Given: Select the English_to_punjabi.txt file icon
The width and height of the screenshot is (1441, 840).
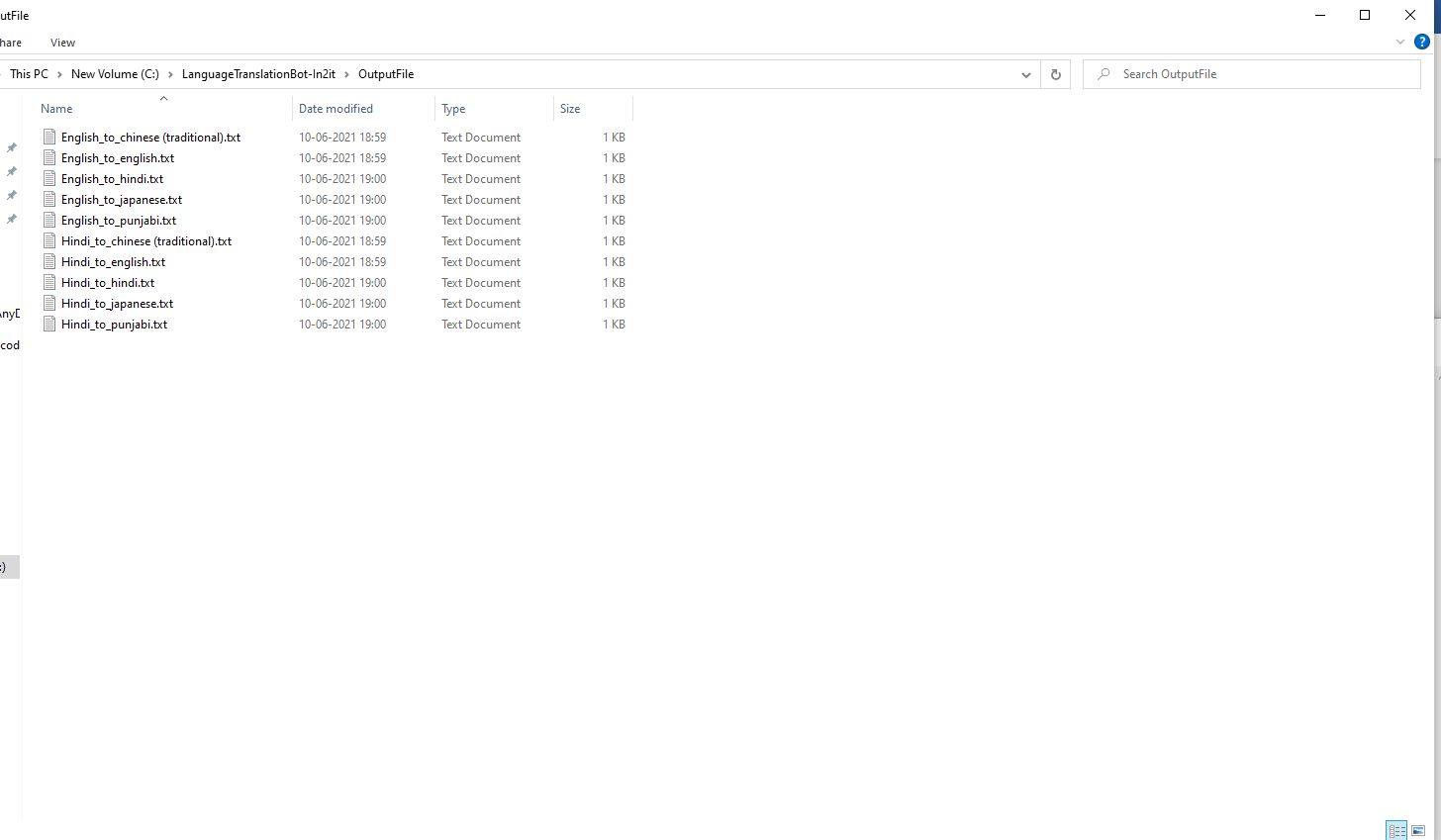Looking at the screenshot, I should pyautogui.click(x=49, y=220).
